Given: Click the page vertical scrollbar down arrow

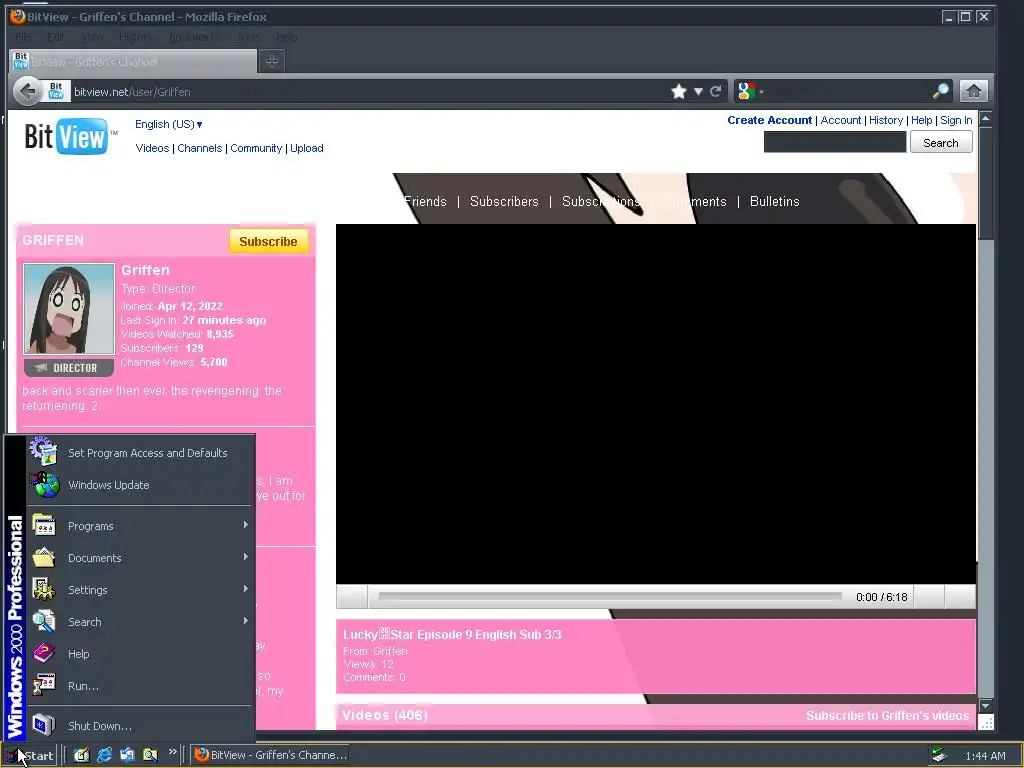Looking at the screenshot, I should click(x=985, y=706).
